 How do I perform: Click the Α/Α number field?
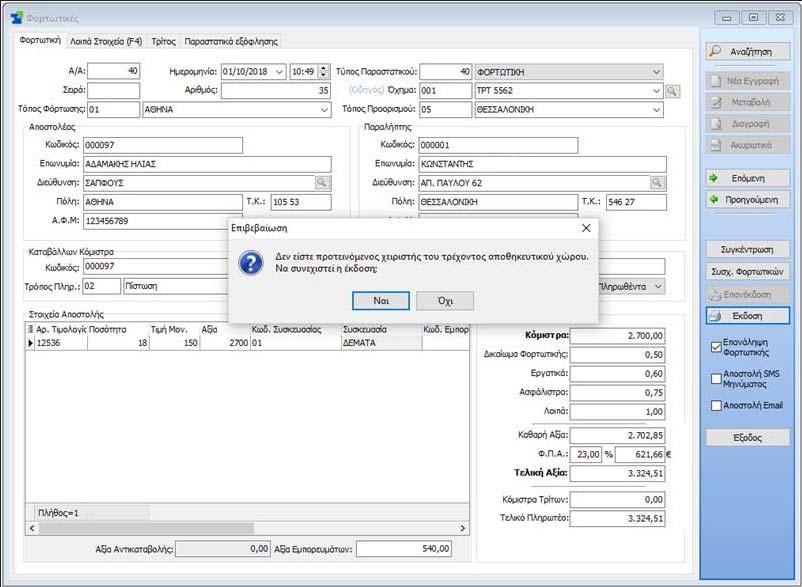(x=114, y=71)
